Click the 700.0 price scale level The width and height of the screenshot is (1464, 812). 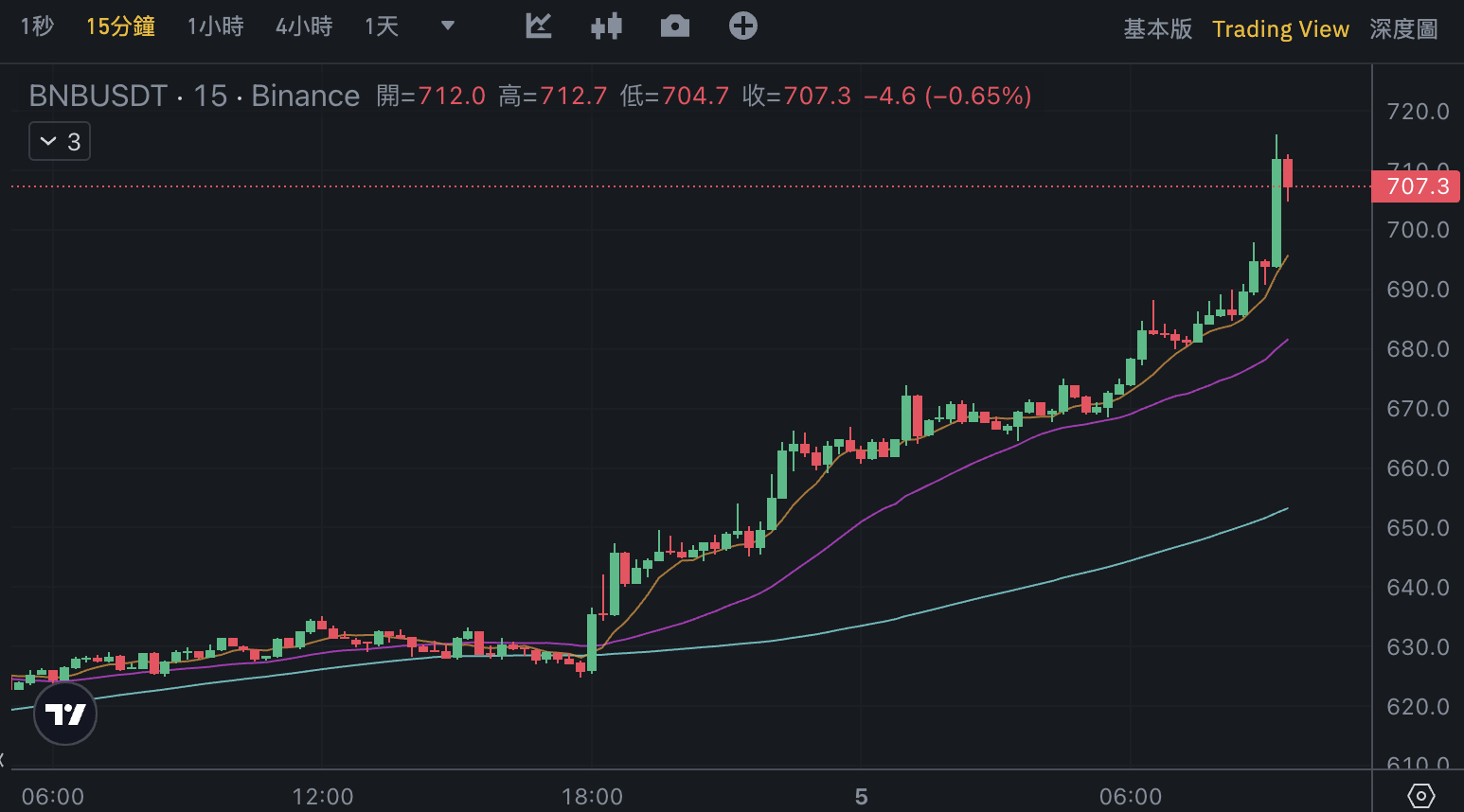tap(1418, 230)
